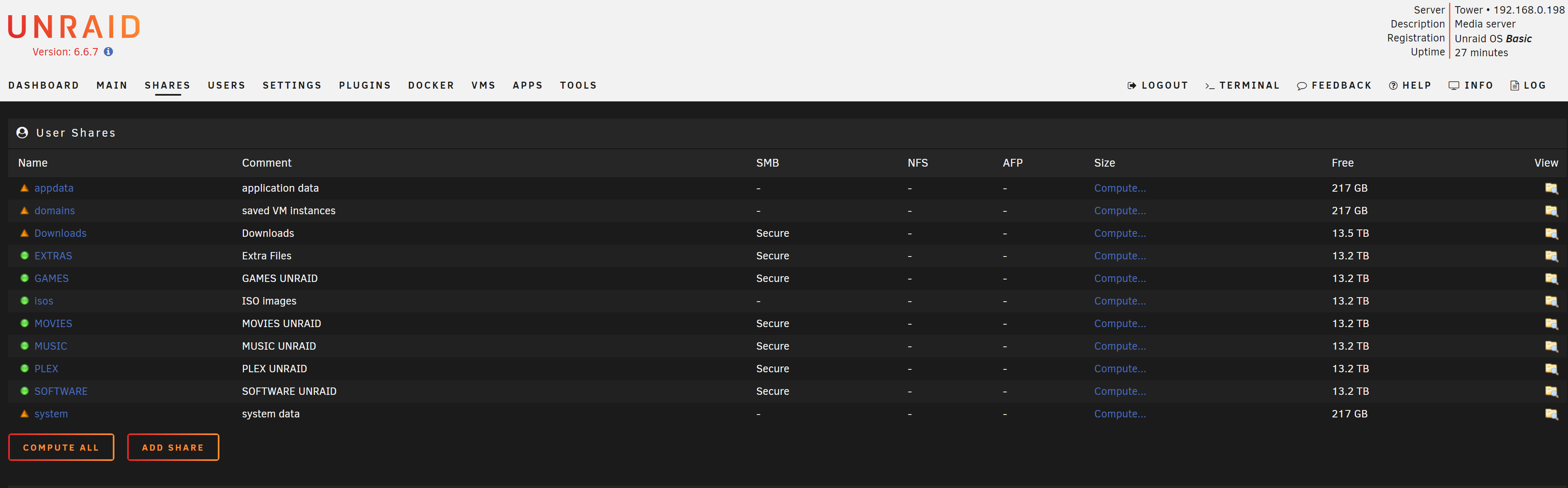1568x488 pixels.
Task: Select the Shares tab
Action: pyautogui.click(x=167, y=85)
